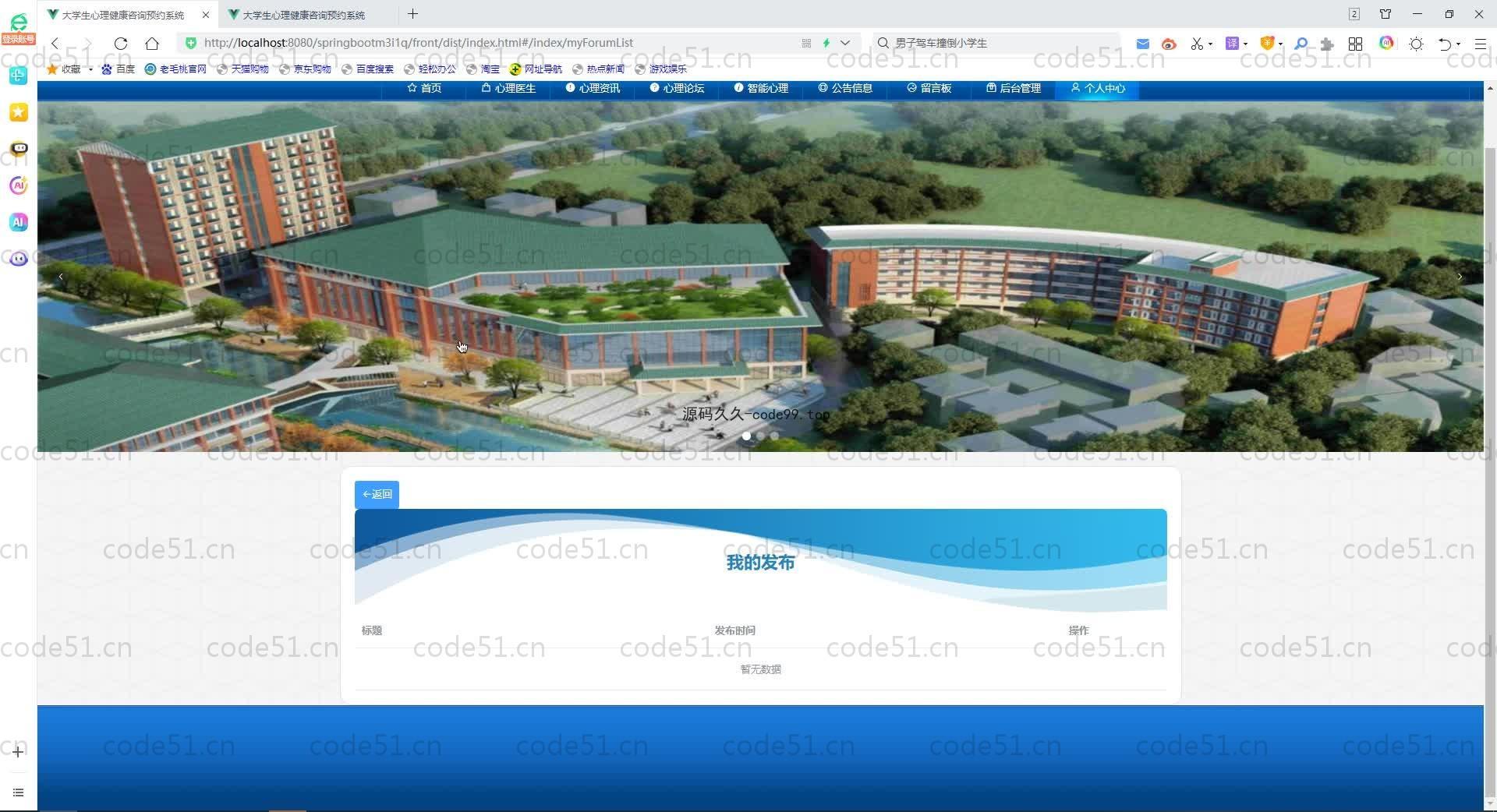Open the yellow star favorites sidebar icon
Screen dimensions: 1497x812
point(19,112)
